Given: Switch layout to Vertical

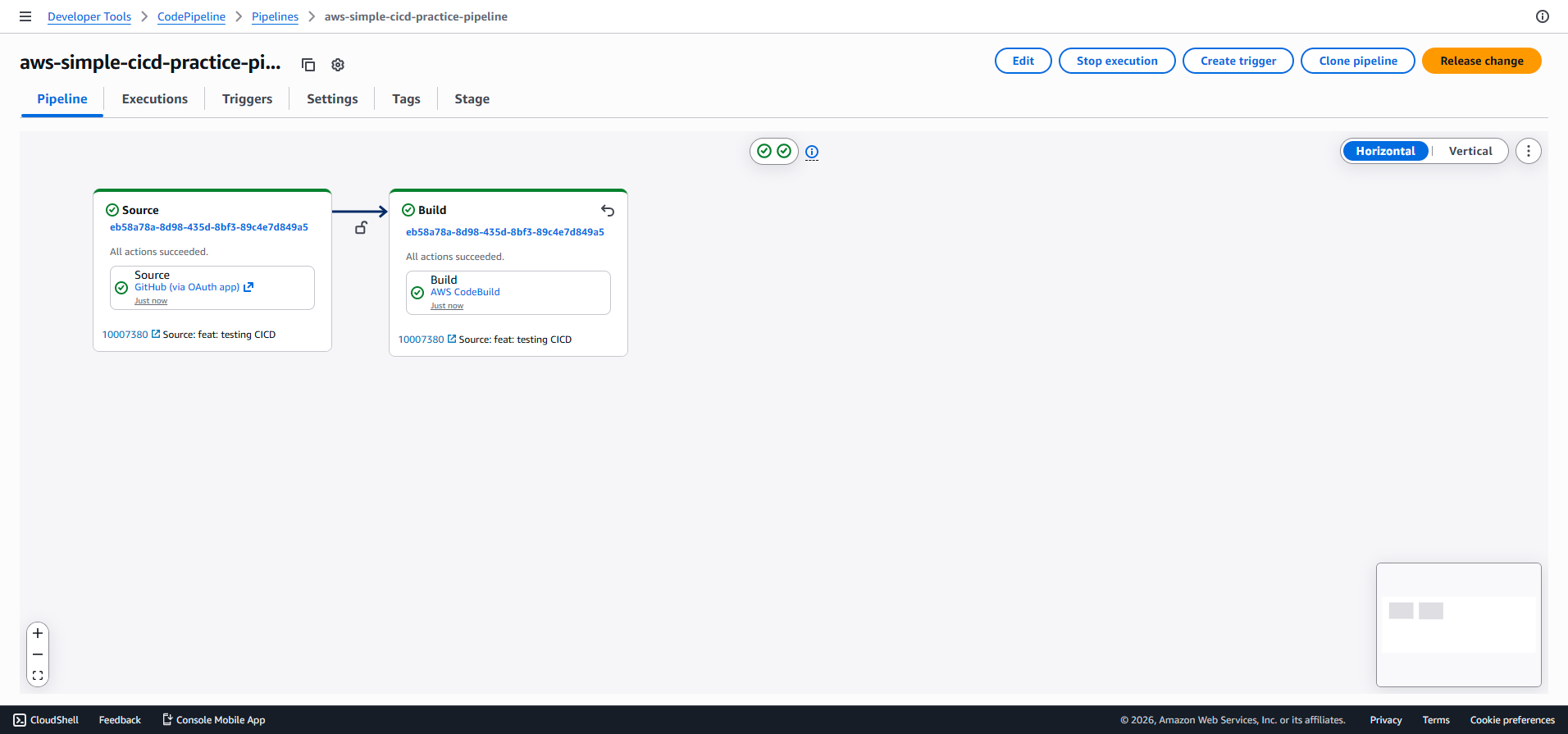Looking at the screenshot, I should [x=1470, y=151].
